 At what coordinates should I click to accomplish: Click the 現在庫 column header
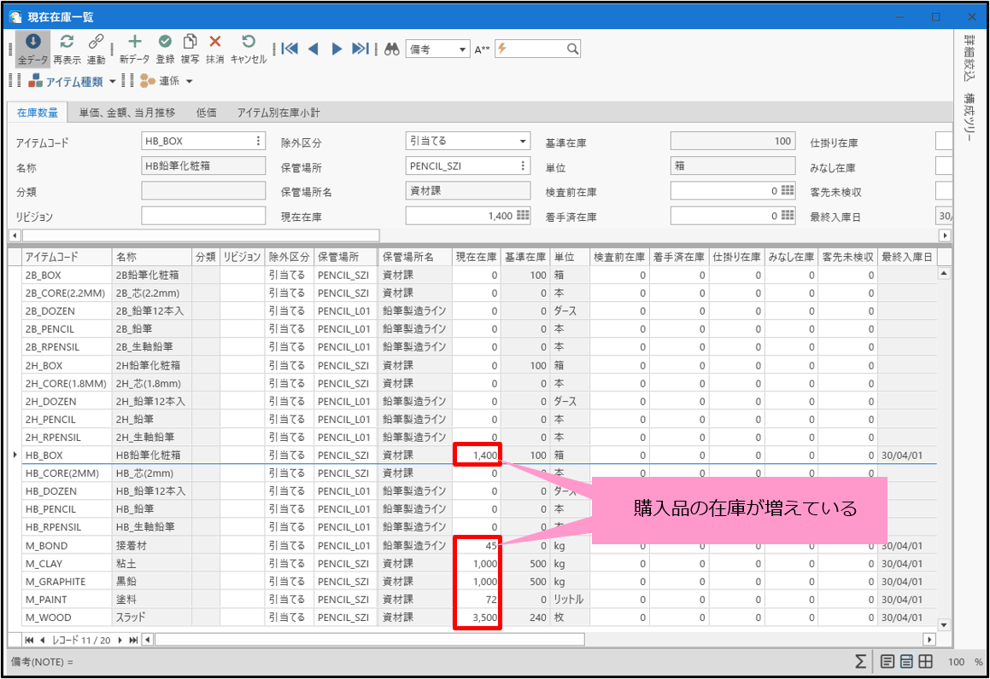476,257
